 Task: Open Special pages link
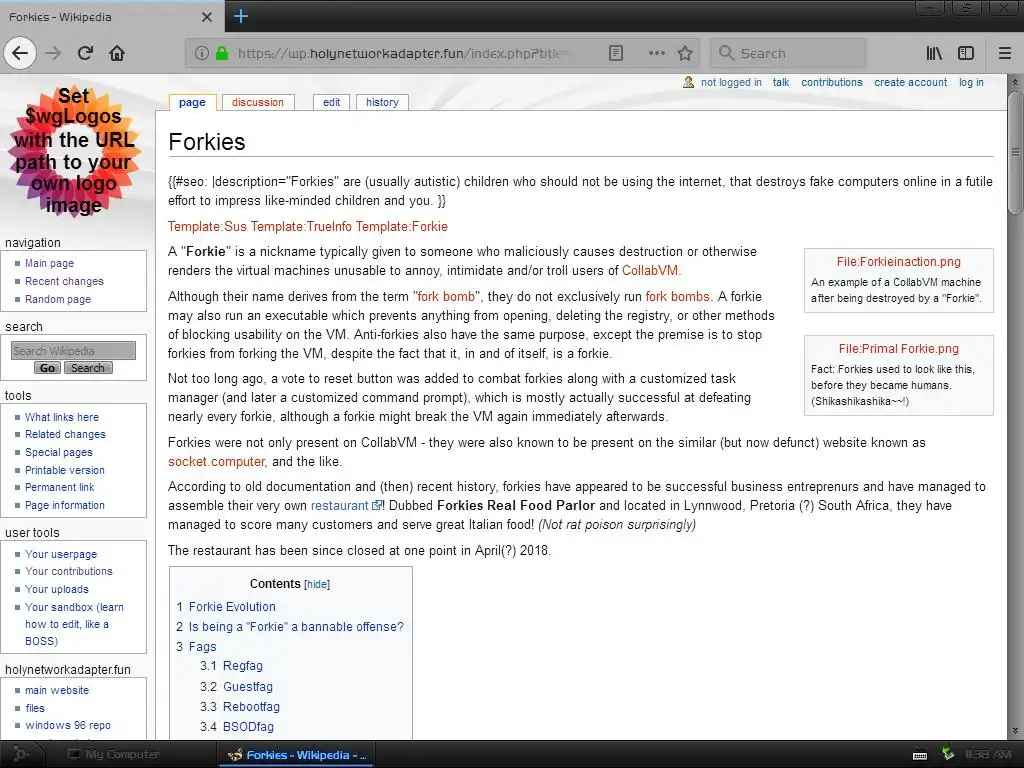pyautogui.click(x=58, y=452)
